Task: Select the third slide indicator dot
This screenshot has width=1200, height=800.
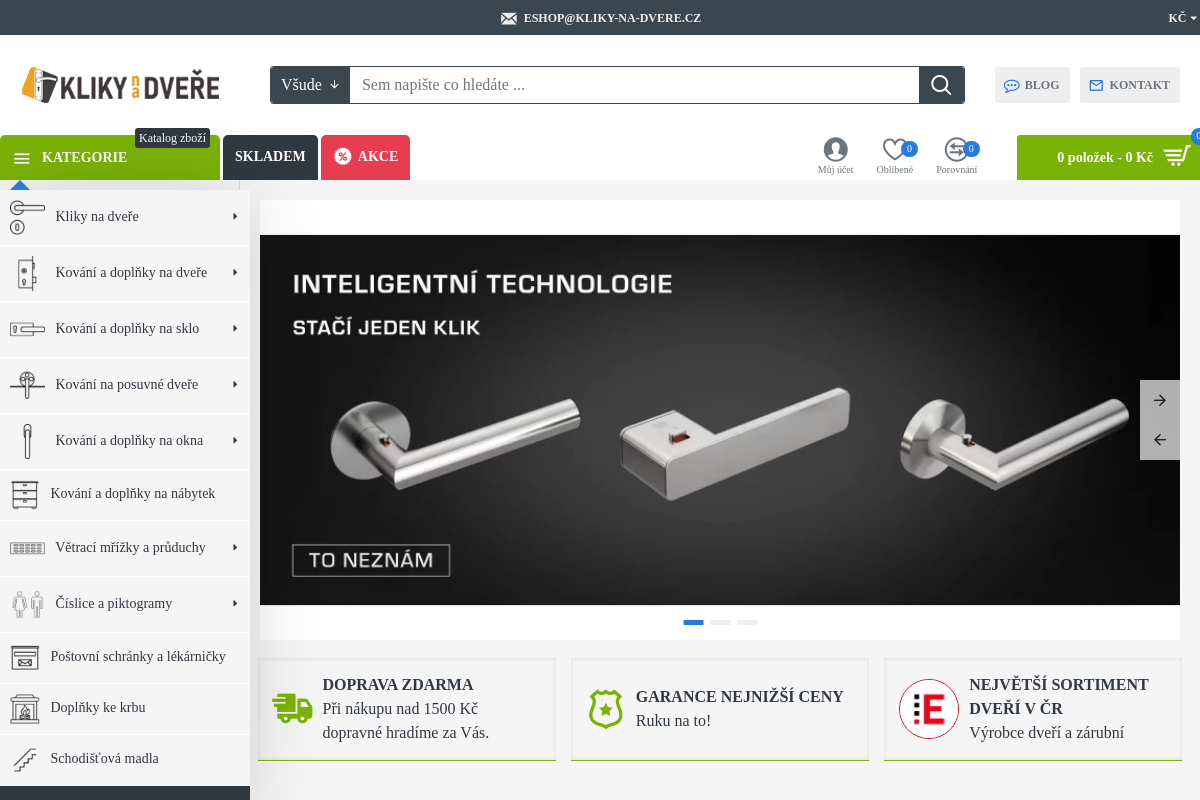Action: point(747,622)
